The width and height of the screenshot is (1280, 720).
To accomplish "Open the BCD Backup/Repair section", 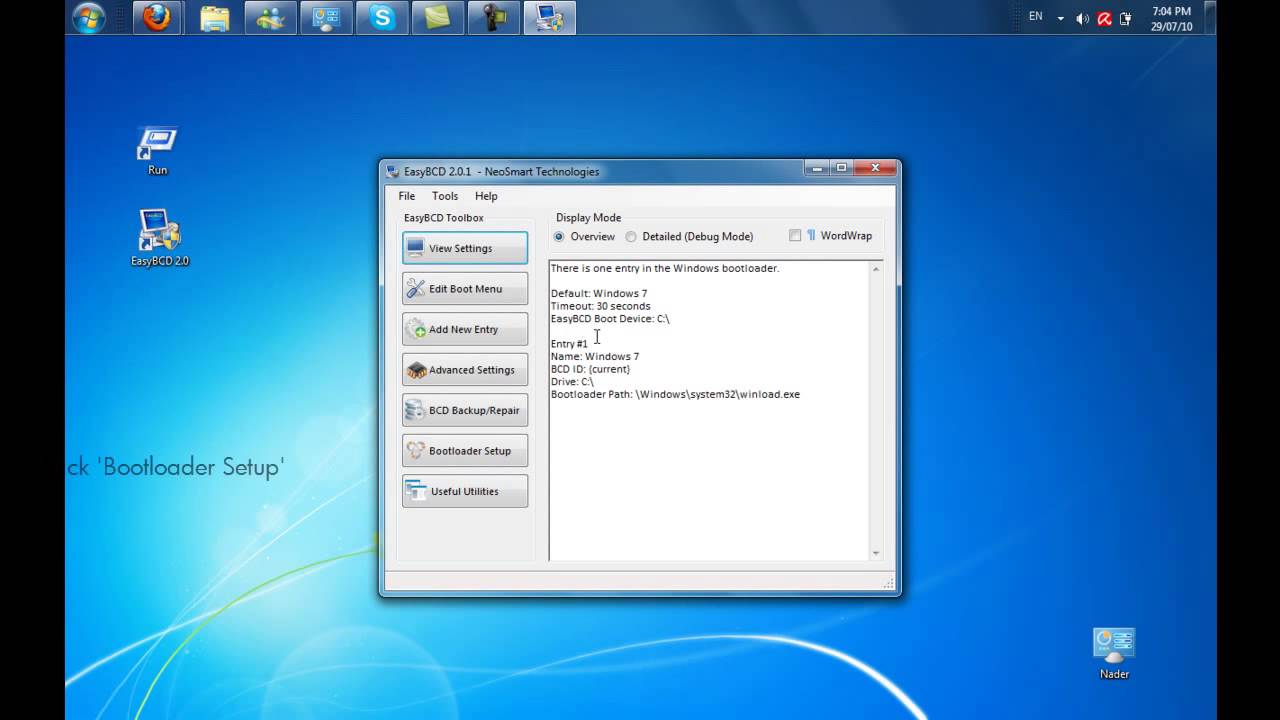I will pyautogui.click(x=465, y=410).
